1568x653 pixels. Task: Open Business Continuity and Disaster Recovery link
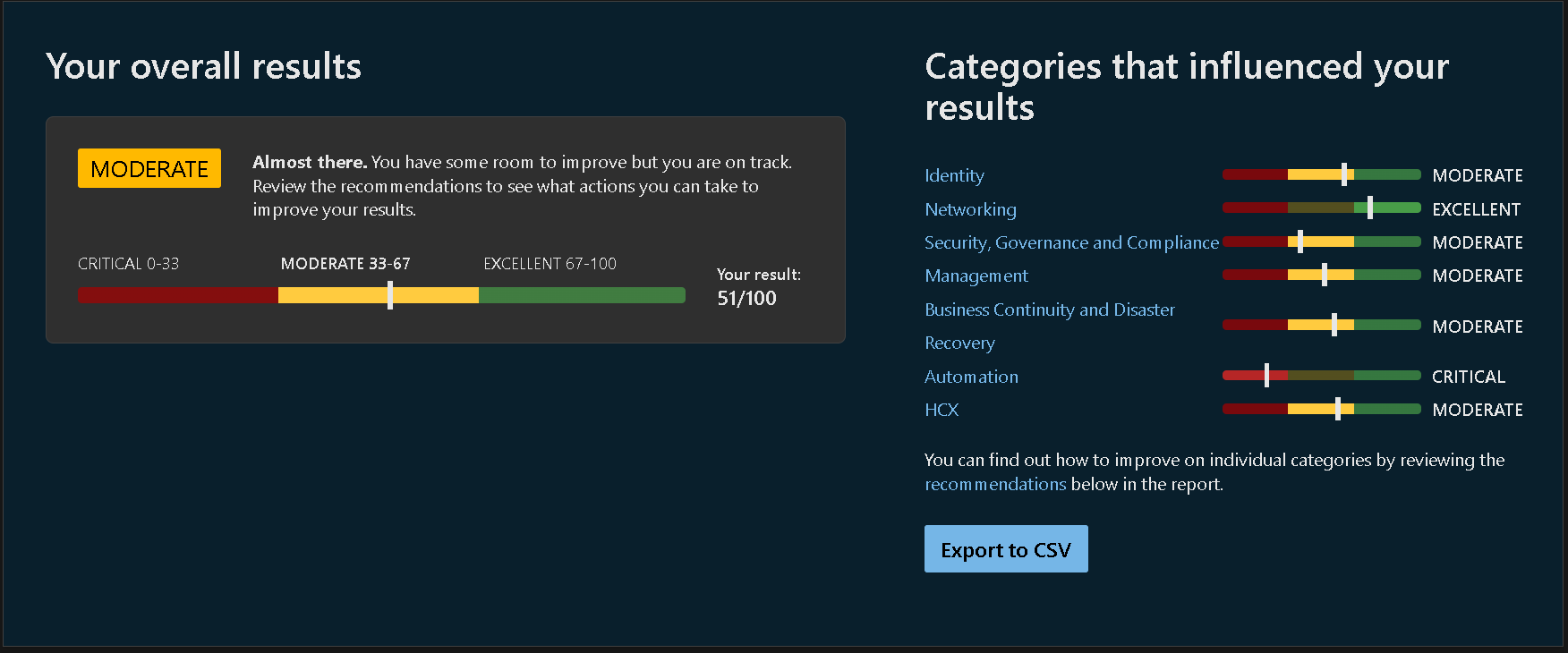[x=1050, y=326]
